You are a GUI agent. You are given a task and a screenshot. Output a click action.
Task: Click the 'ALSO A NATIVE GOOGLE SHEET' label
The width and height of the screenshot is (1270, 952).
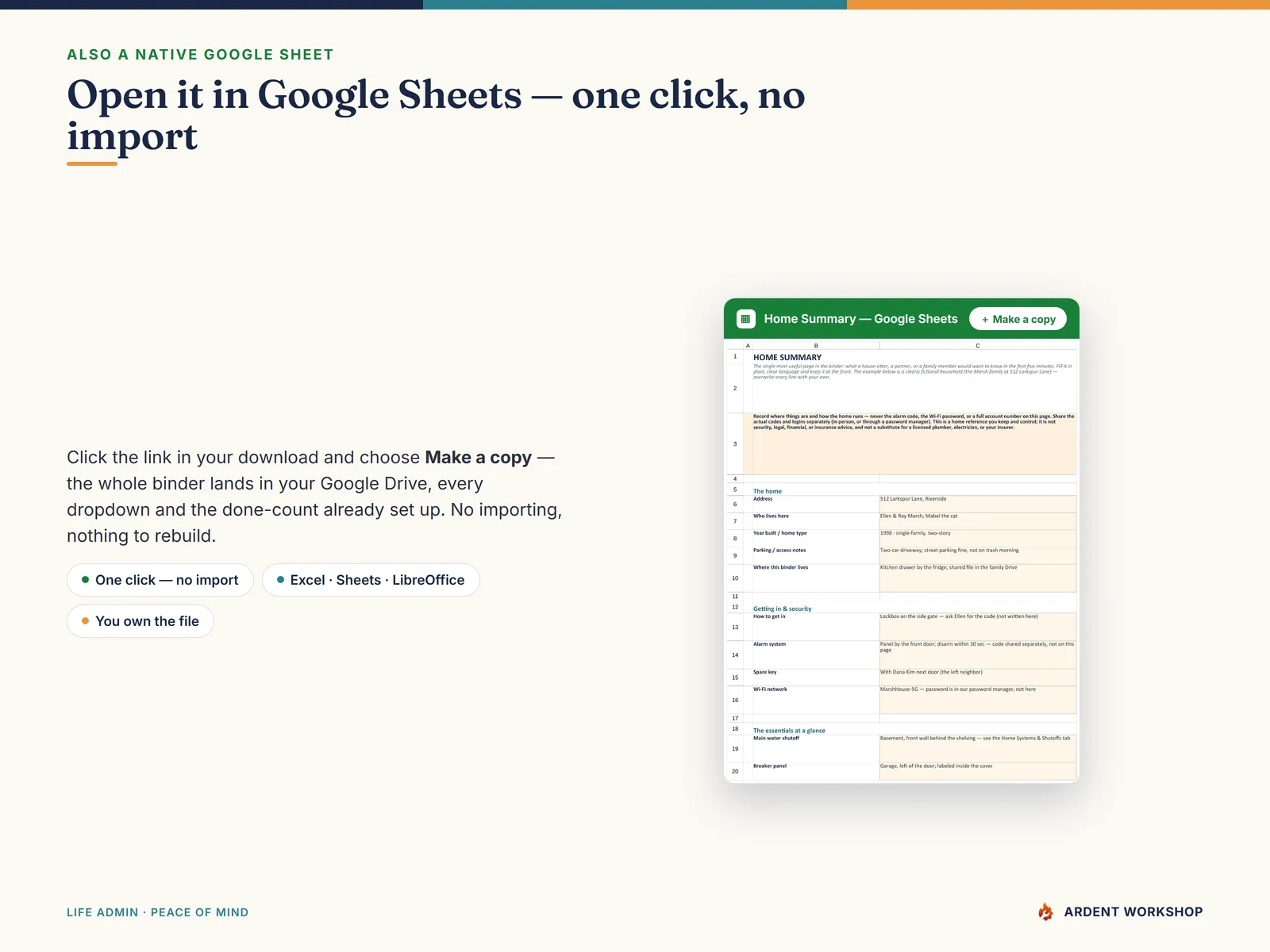[x=200, y=55]
